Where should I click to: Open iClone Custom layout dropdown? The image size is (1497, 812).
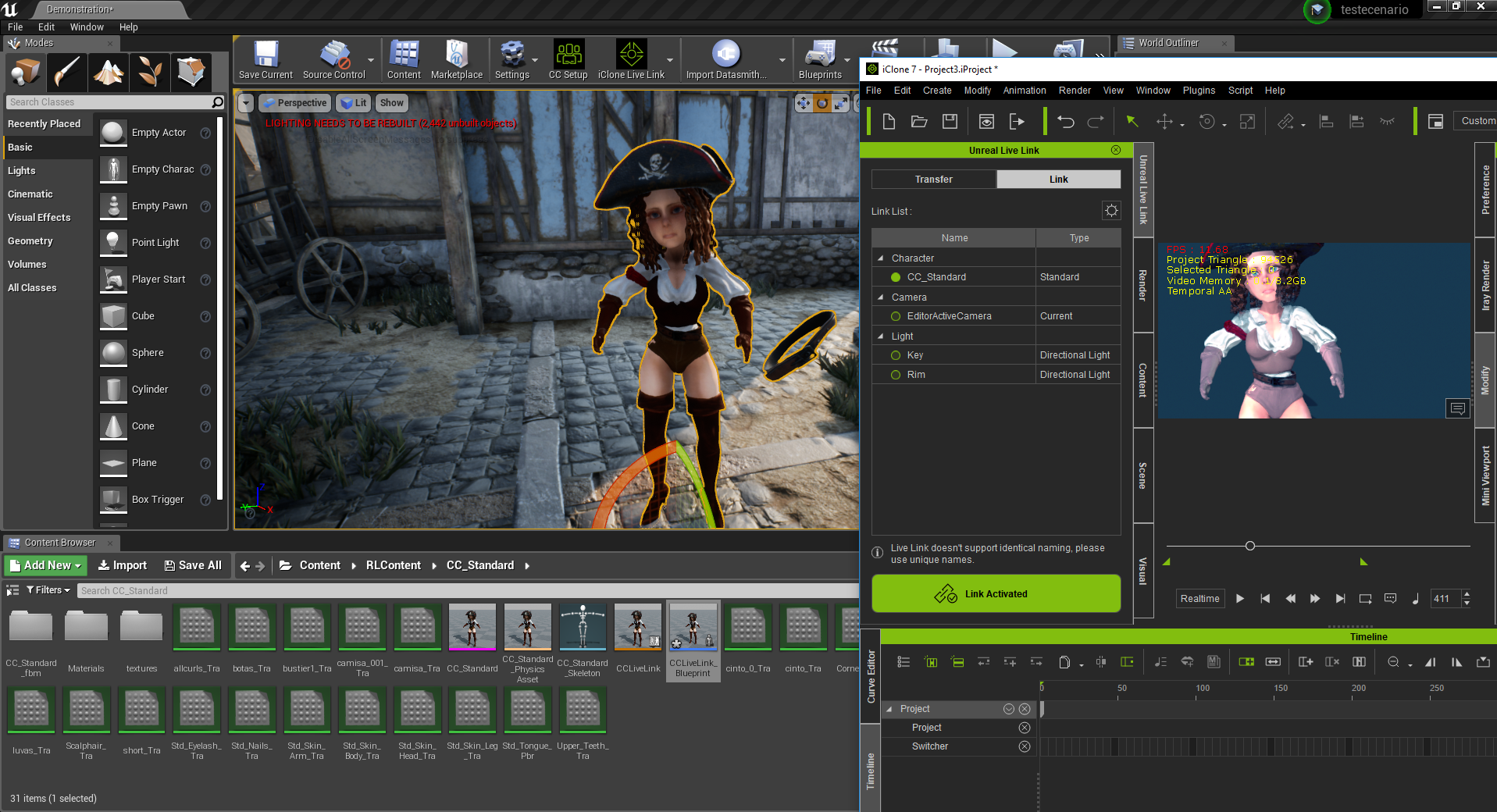tap(1475, 121)
